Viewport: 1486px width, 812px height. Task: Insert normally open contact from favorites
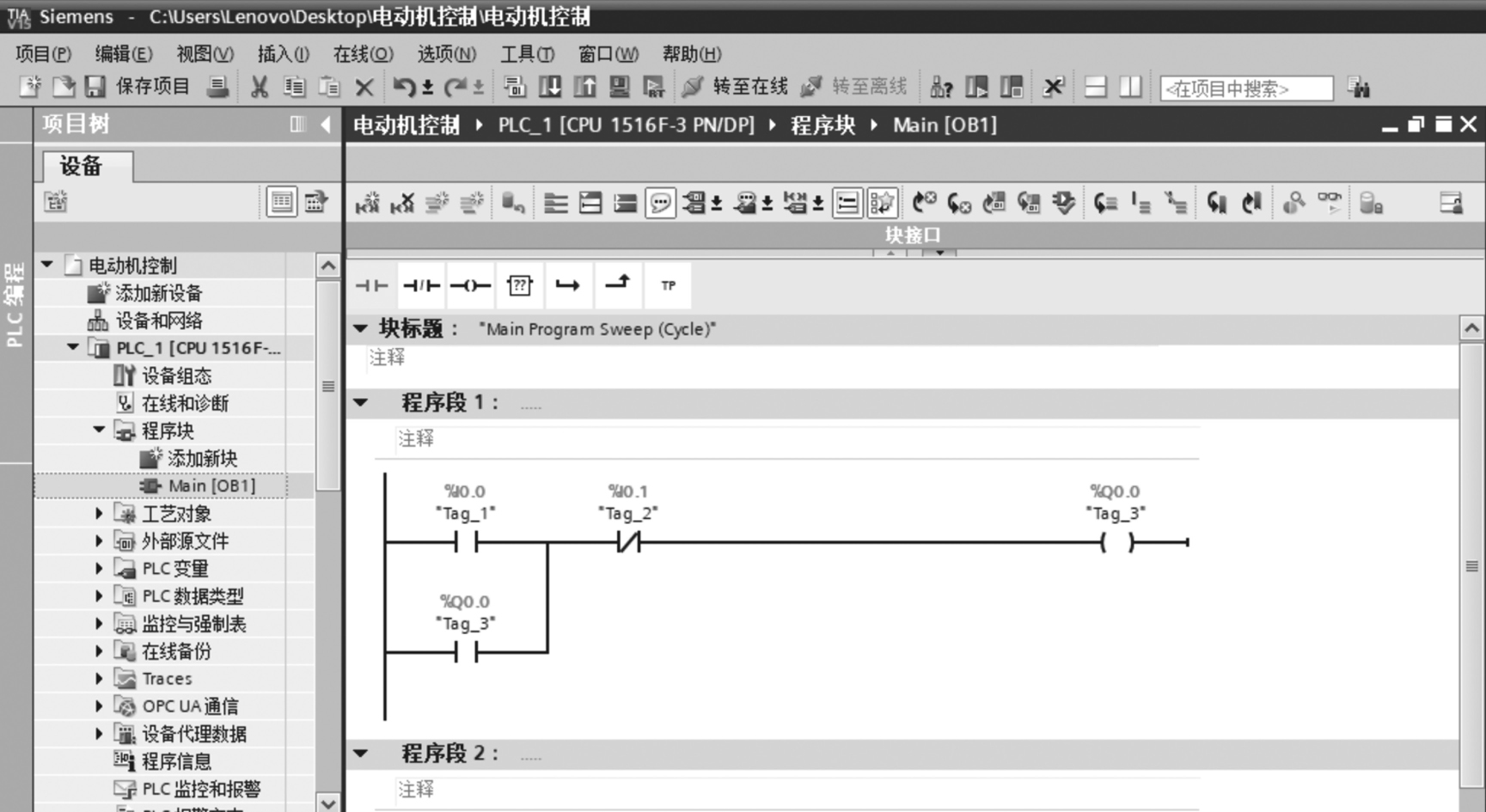click(x=371, y=285)
